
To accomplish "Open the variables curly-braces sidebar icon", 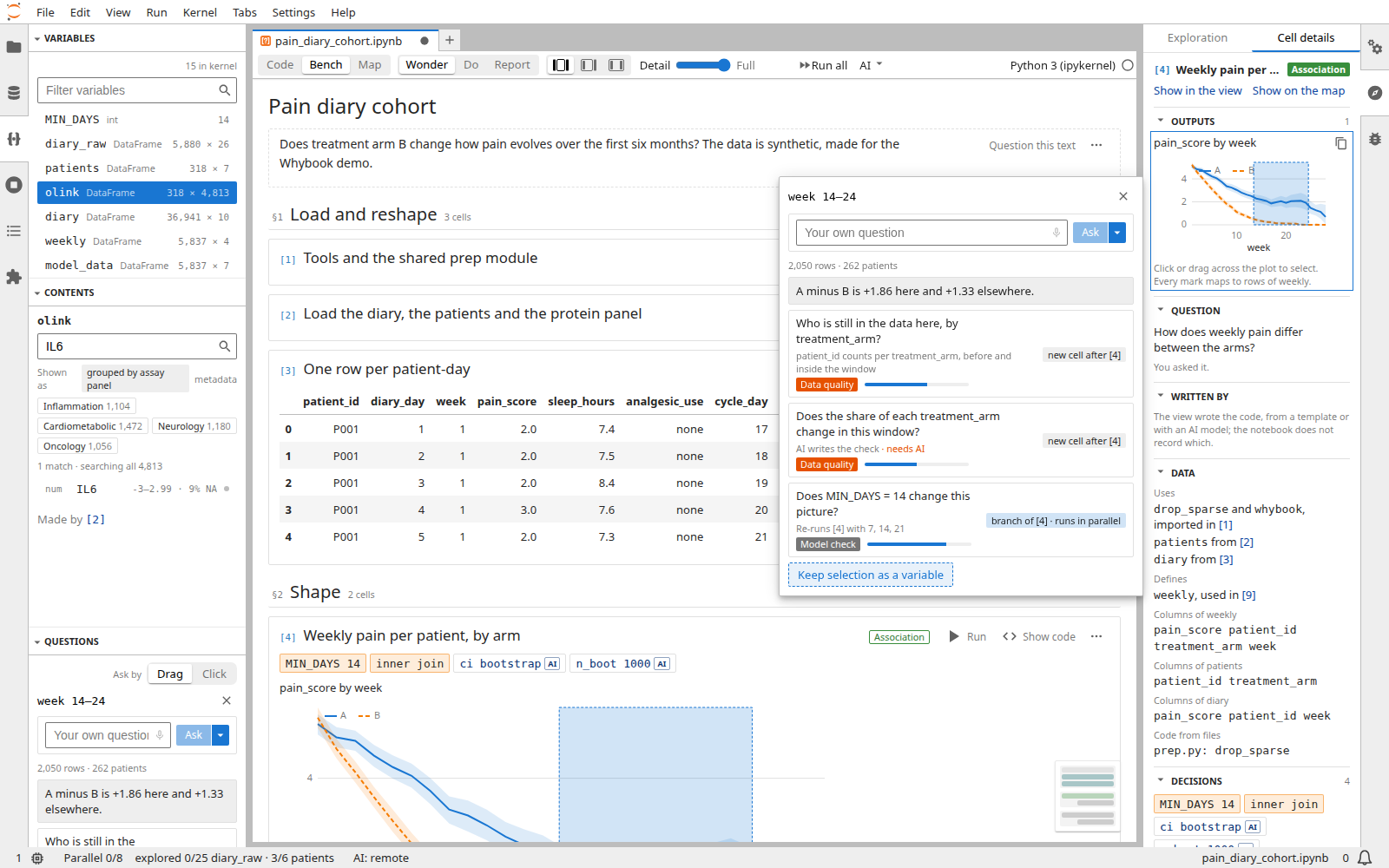I will pos(14,139).
